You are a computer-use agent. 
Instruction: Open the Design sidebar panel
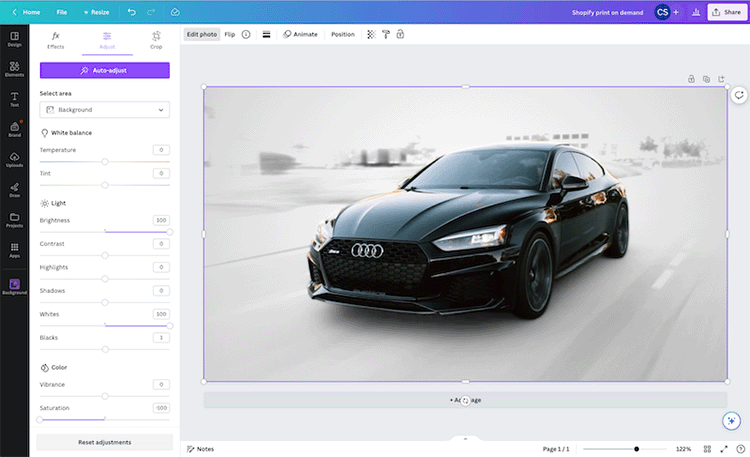pyautogui.click(x=14, y=39)
